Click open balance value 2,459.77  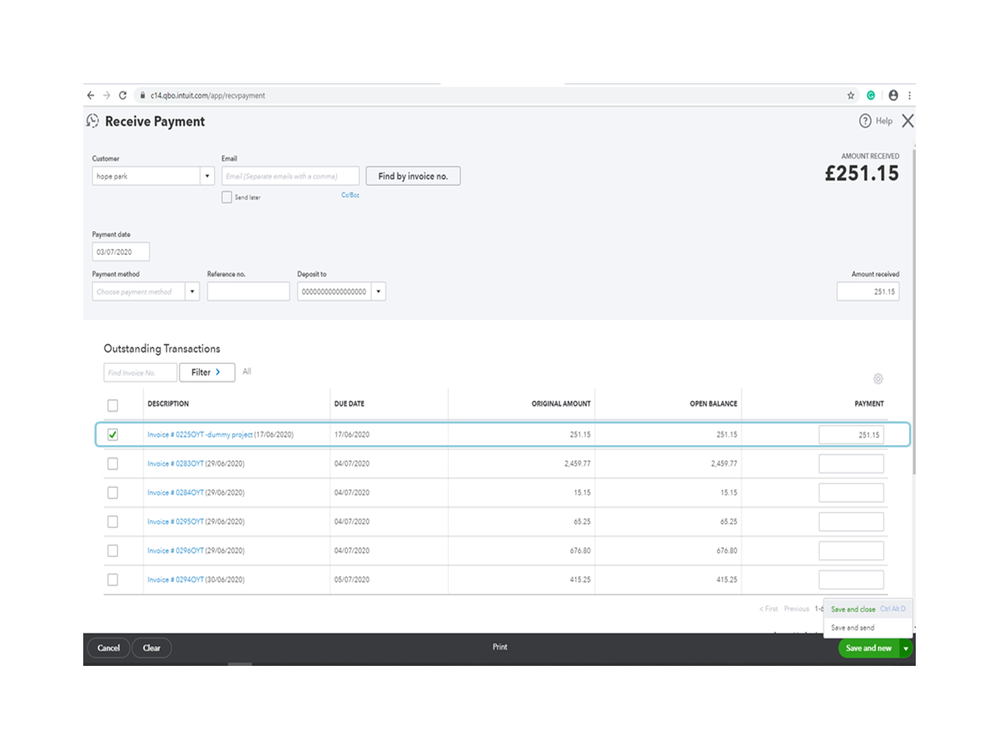(x=724, y=464)
